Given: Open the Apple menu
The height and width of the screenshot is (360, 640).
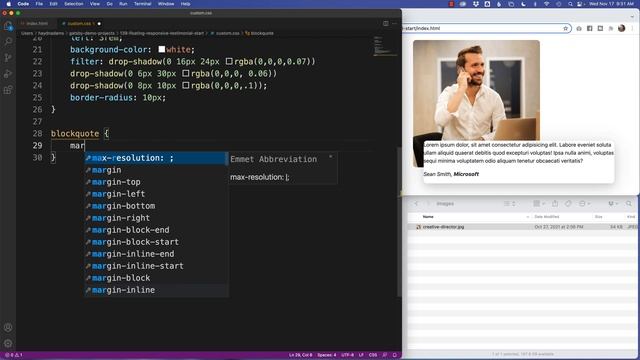Looking at the screenshot, I should (9, 4).
